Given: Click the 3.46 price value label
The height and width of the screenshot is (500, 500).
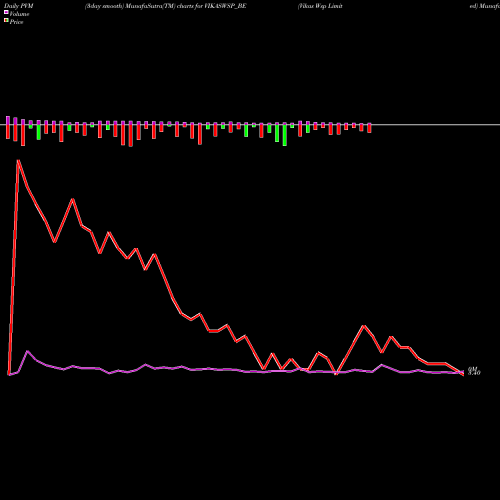Looking at the screenshot, I should click(474, 373).
